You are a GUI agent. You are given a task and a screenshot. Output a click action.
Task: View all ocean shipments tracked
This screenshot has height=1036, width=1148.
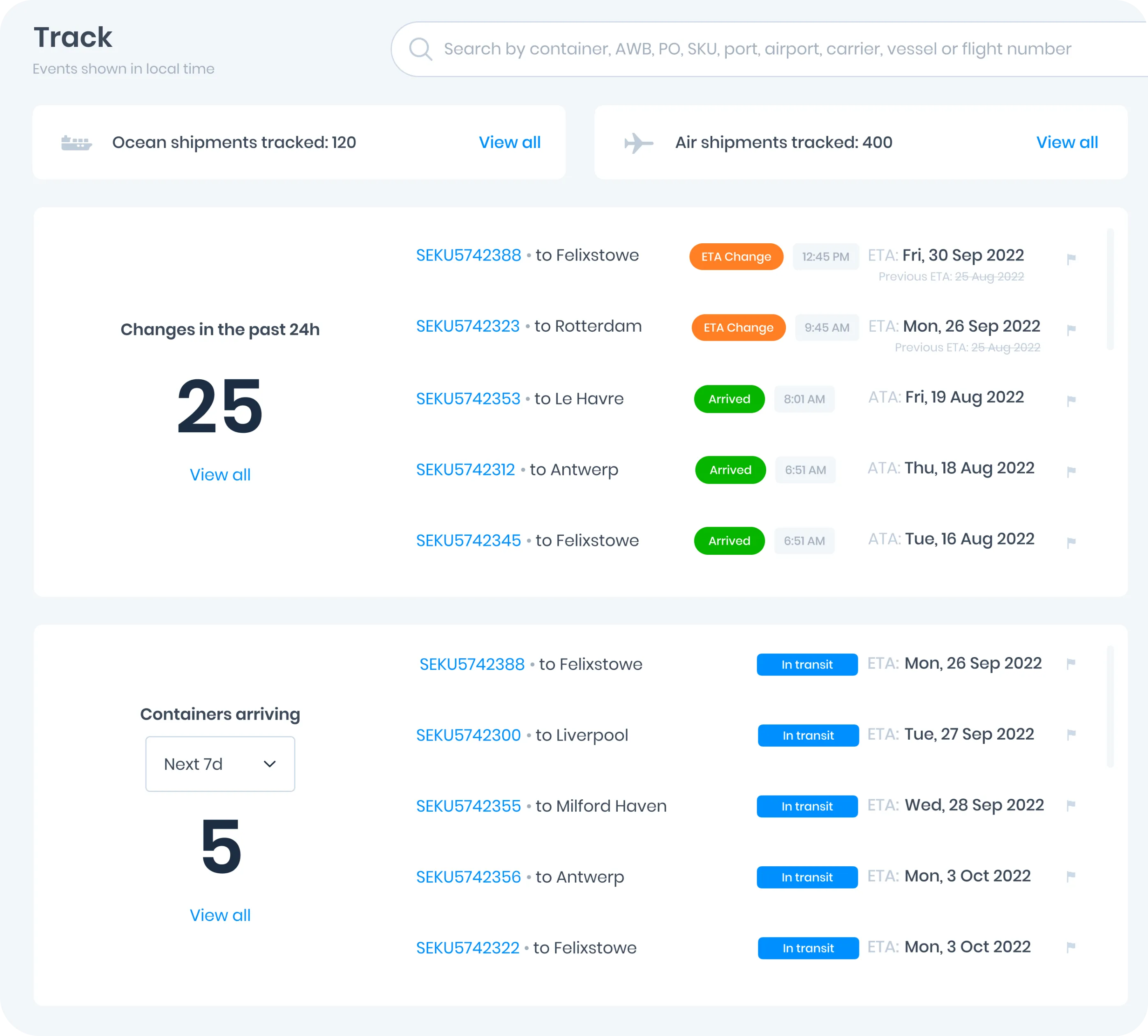click(509, 142)
